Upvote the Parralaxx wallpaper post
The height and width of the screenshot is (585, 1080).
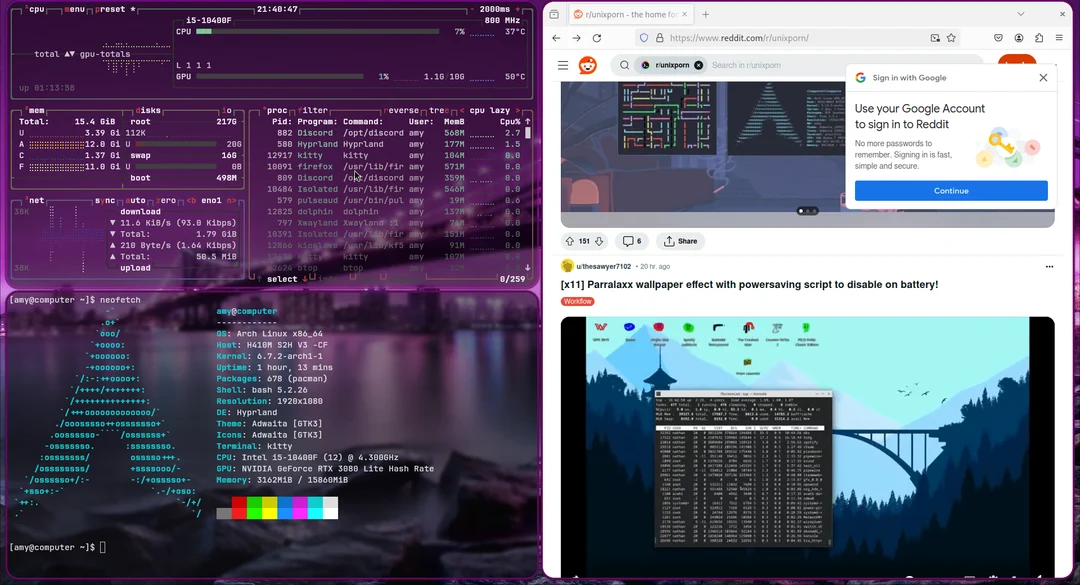571,240
